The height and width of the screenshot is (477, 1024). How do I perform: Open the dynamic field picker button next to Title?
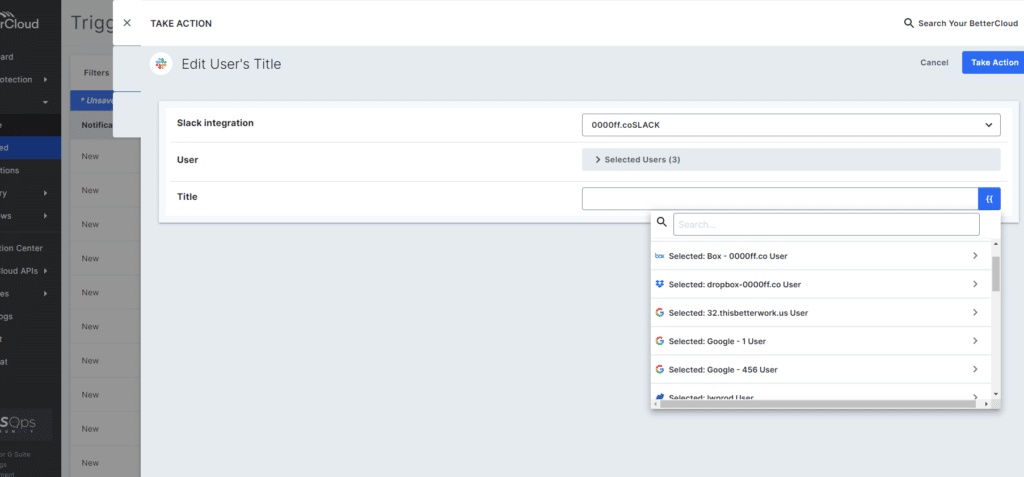[x=989, y=199]
